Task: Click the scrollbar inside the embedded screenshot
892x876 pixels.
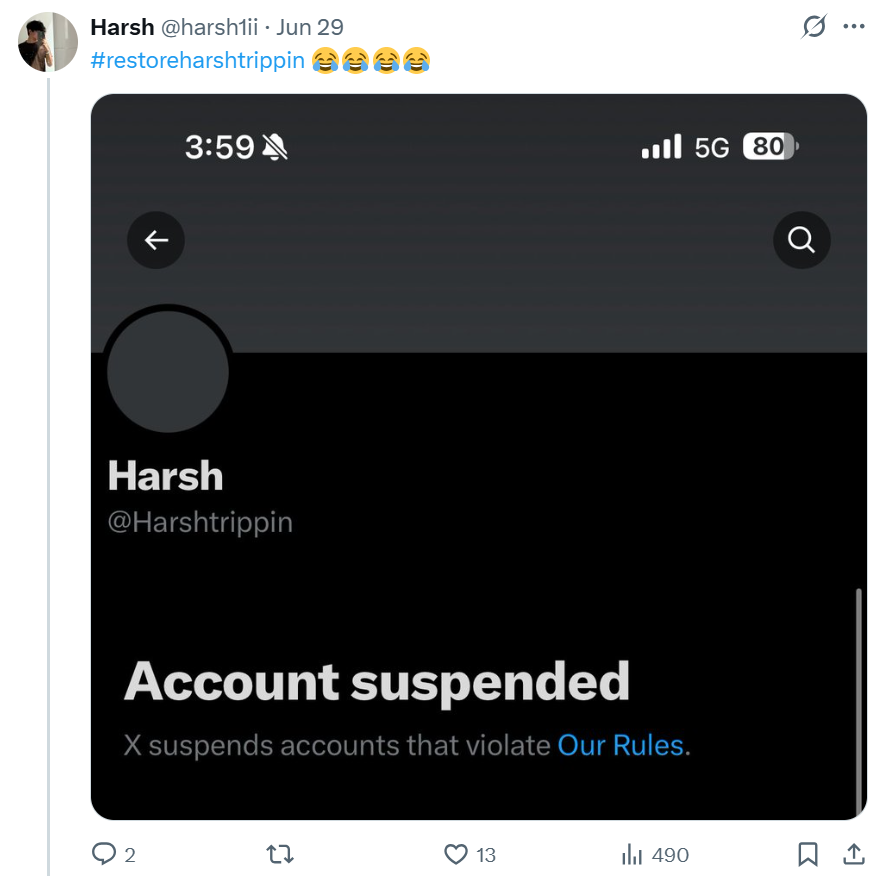Action: point(858,704)
